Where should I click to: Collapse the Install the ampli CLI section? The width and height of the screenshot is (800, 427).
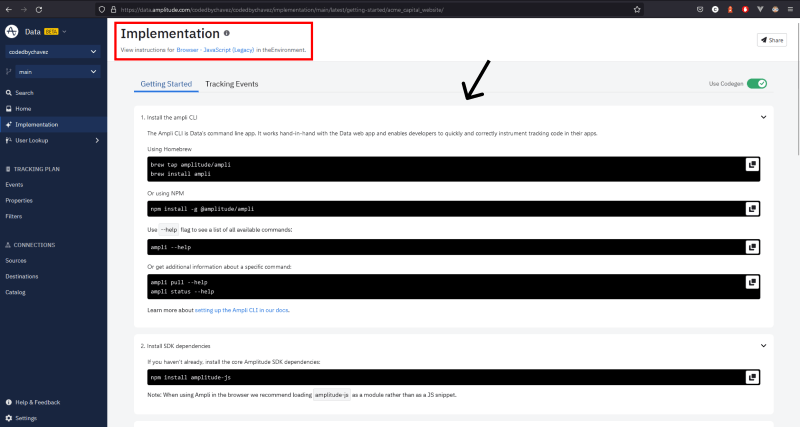click(763, 117)
